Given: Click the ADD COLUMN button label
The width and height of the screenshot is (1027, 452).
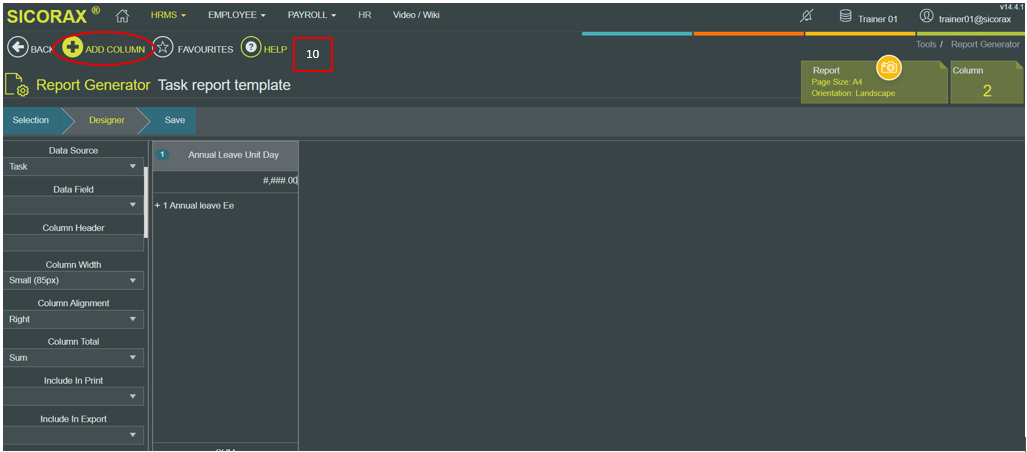Looking at the screenshot, I should tap(115, 49).
